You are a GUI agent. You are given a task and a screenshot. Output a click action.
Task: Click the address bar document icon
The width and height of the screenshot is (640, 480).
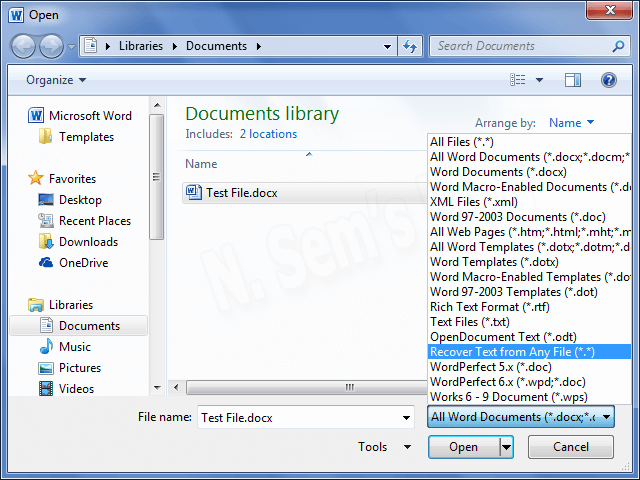point(91,46)
